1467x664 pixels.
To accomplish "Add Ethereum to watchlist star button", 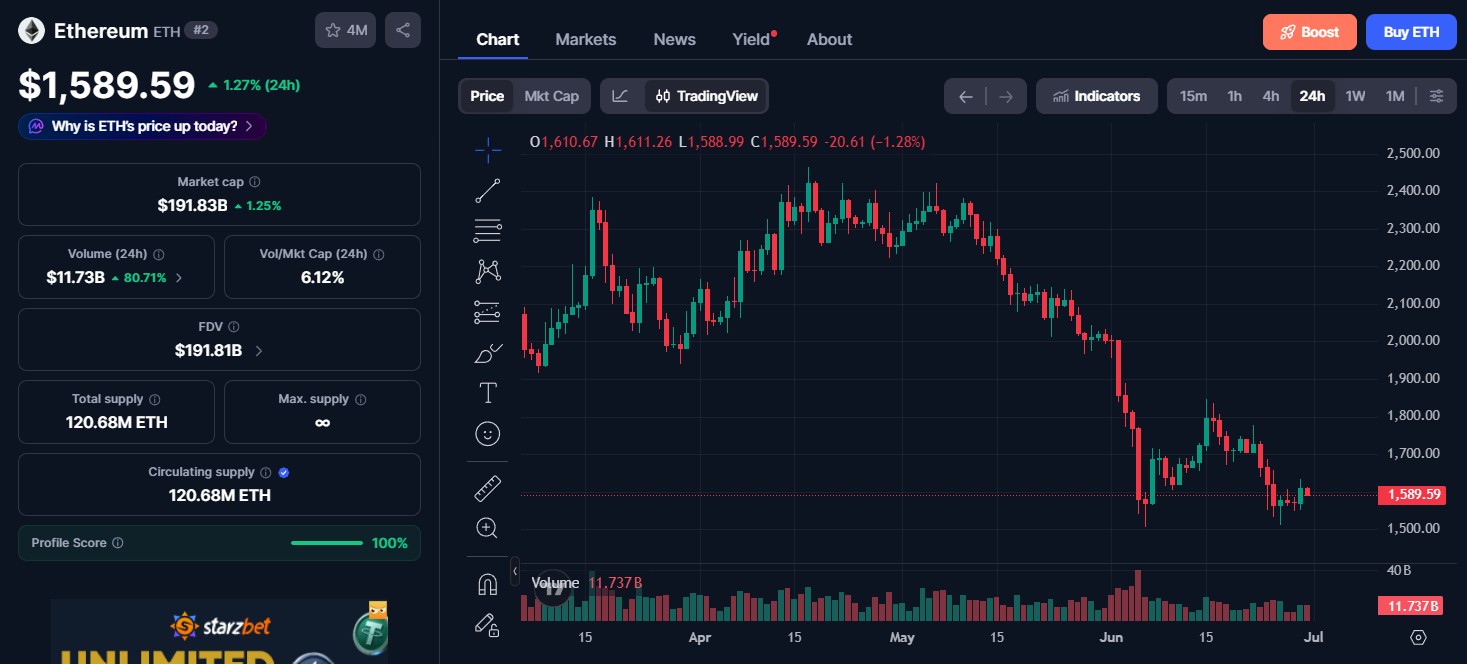I will [345, 30].
